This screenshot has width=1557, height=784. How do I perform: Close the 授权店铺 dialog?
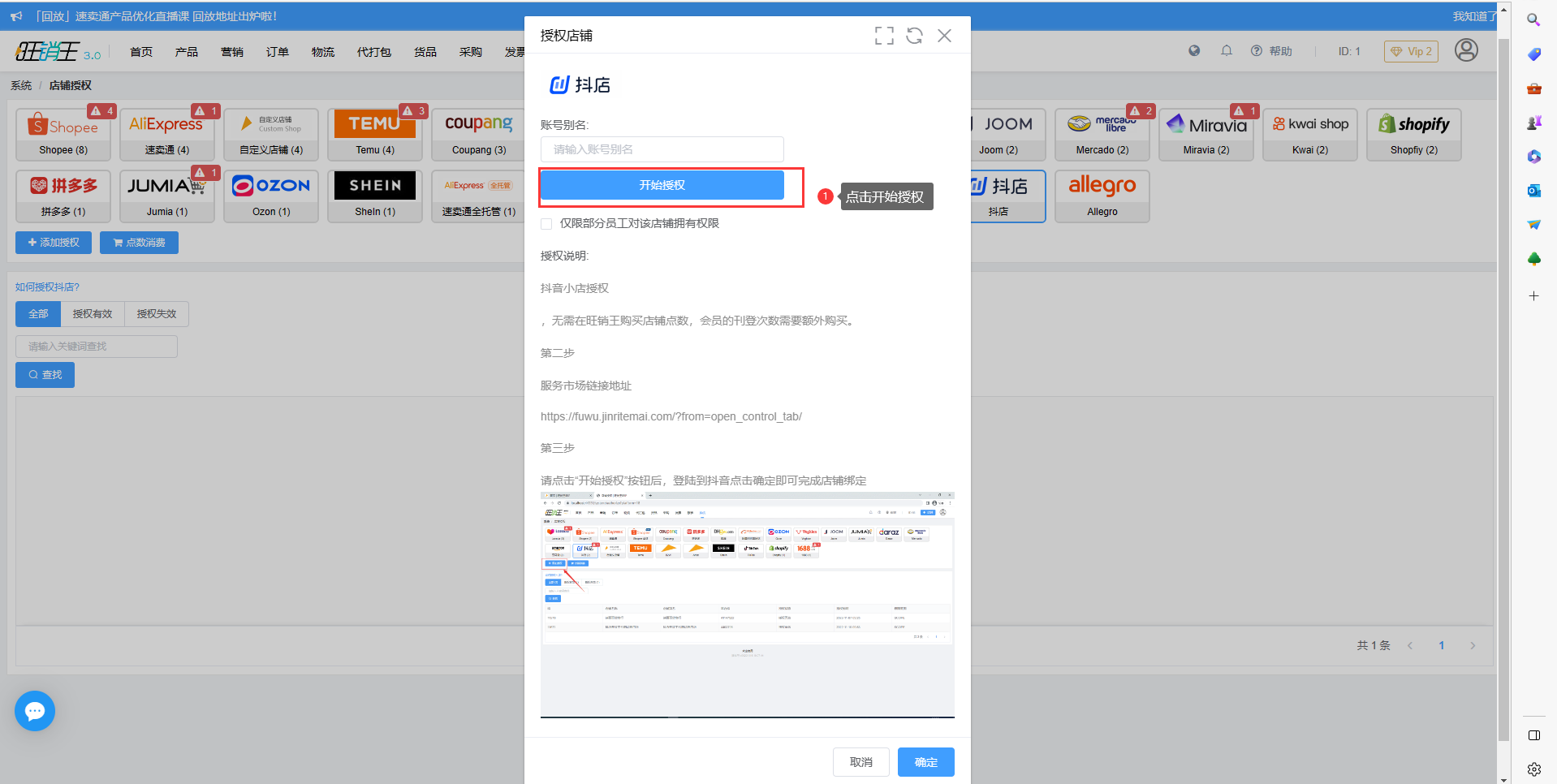pyautogui.click(x=944, y=36)
